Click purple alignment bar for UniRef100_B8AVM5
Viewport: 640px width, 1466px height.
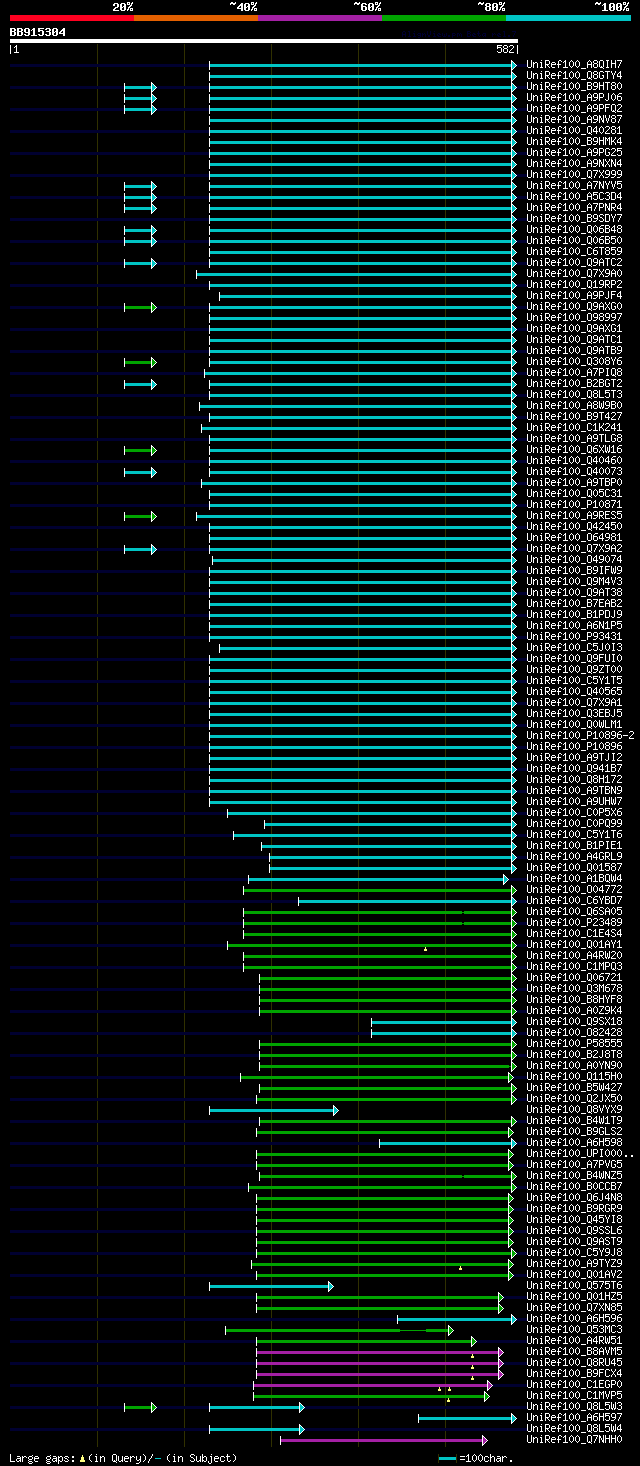(x=380, y=1352)
